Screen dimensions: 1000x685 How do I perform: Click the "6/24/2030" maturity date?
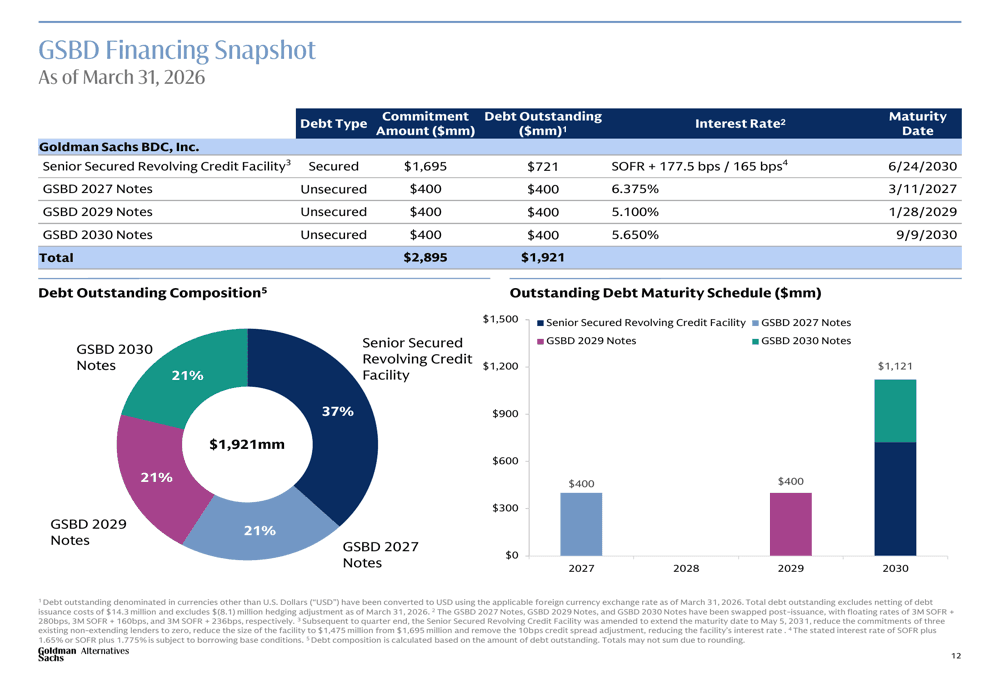pyautogui.click(x=922, y=166)
